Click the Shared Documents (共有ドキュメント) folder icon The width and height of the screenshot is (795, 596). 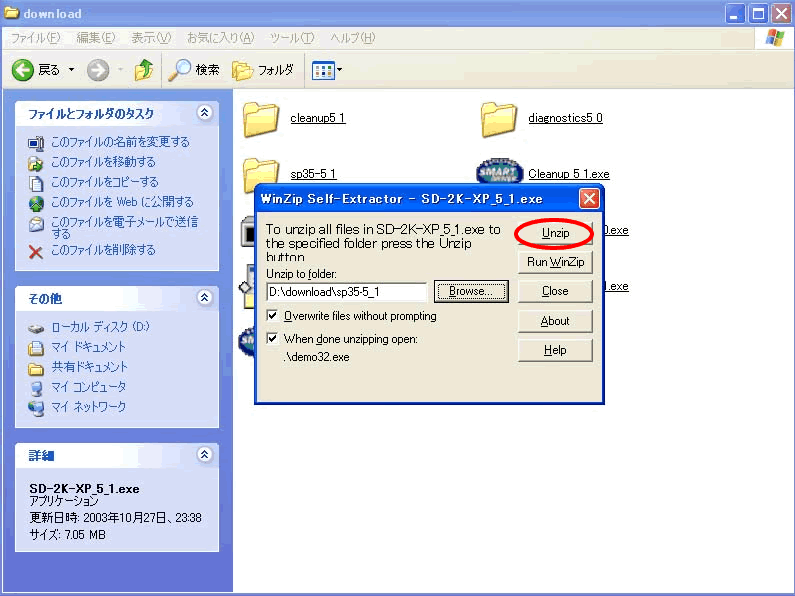[x=36, y=368]
